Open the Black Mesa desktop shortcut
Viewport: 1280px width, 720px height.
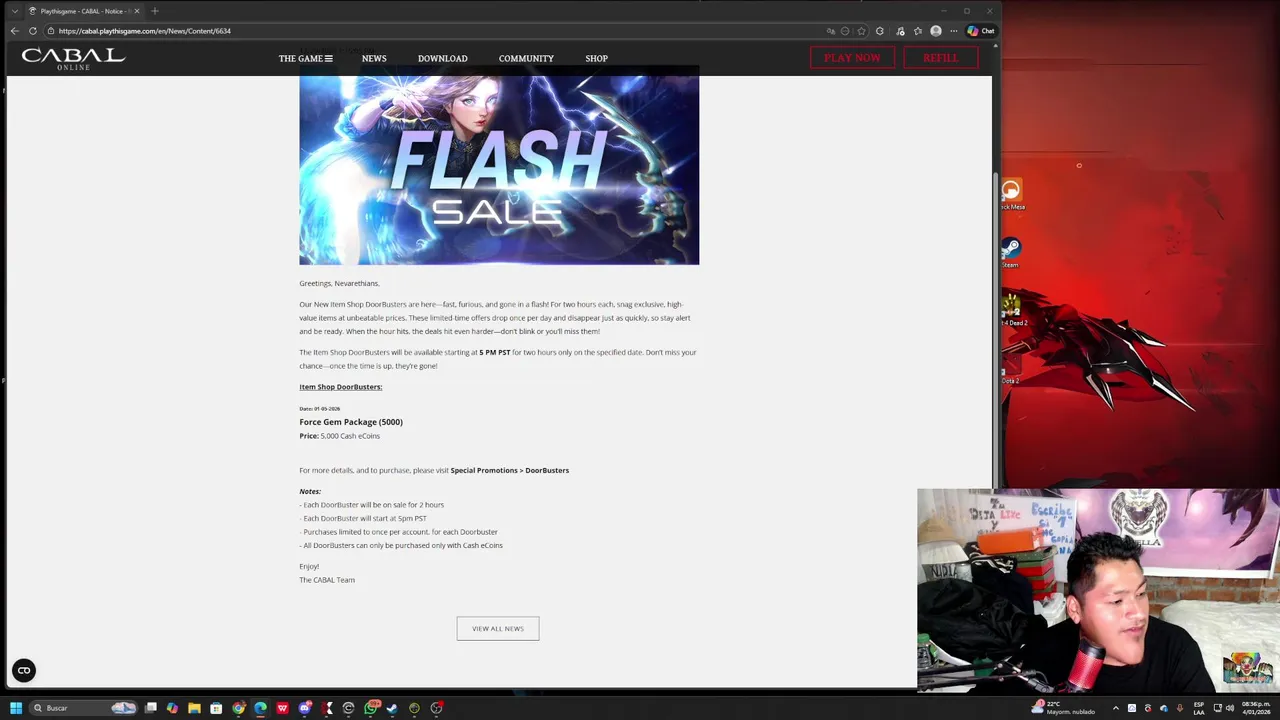coord(1011,193)
